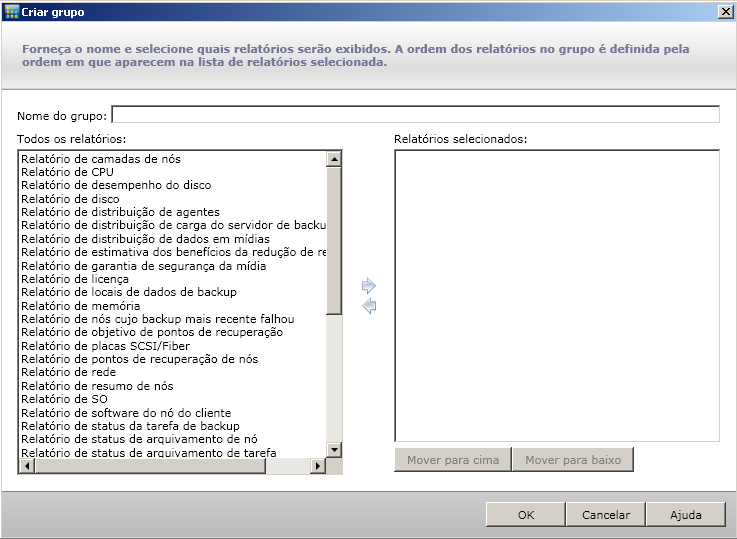The height and width of the screenshot is (539, 737).
Task: Click the horizontal scroll right arrow
Action: tap(318, 466)
